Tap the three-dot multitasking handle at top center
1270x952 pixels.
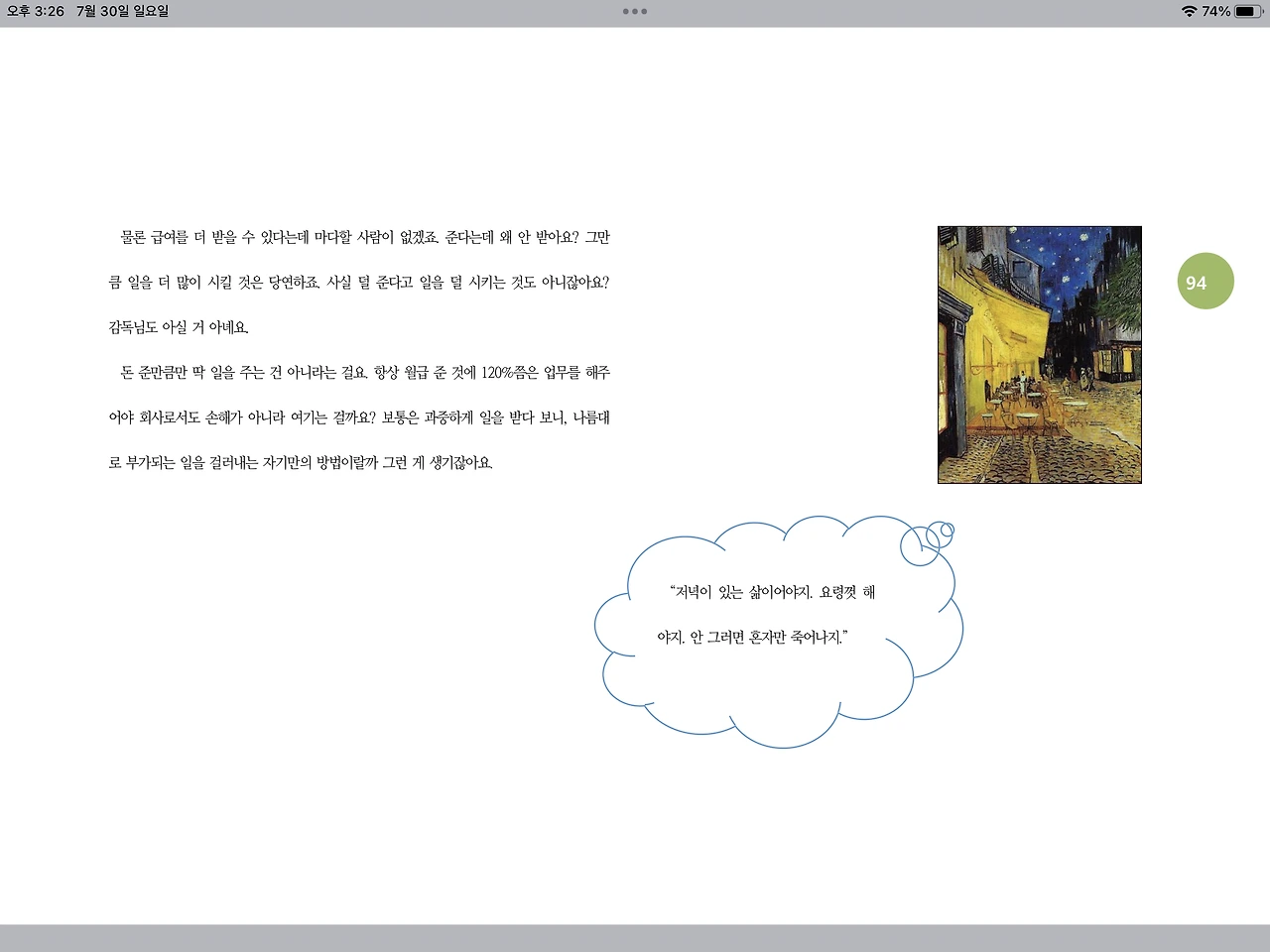(634, 12)
